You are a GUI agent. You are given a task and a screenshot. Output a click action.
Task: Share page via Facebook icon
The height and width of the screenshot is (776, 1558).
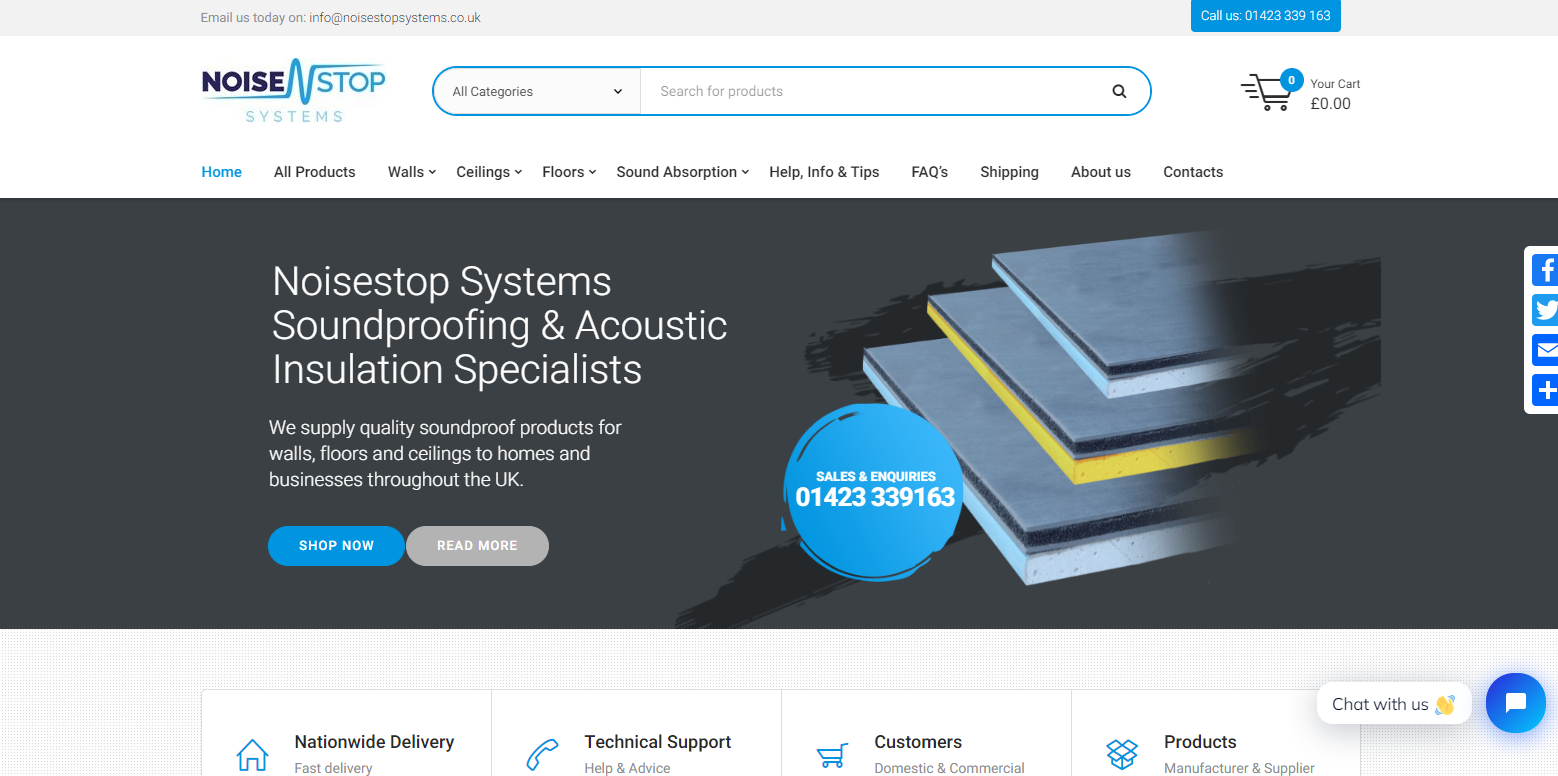tap(1545, 270)
